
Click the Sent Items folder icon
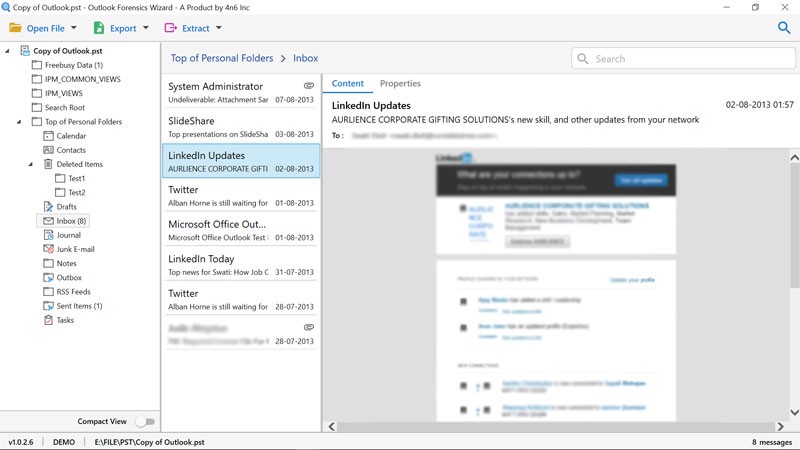48,306
